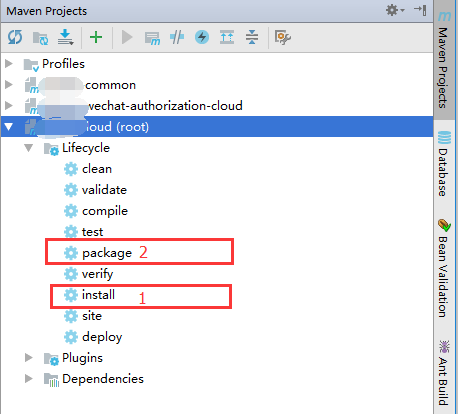Click Generate Sources and Update Folders icon

[40, 38]
